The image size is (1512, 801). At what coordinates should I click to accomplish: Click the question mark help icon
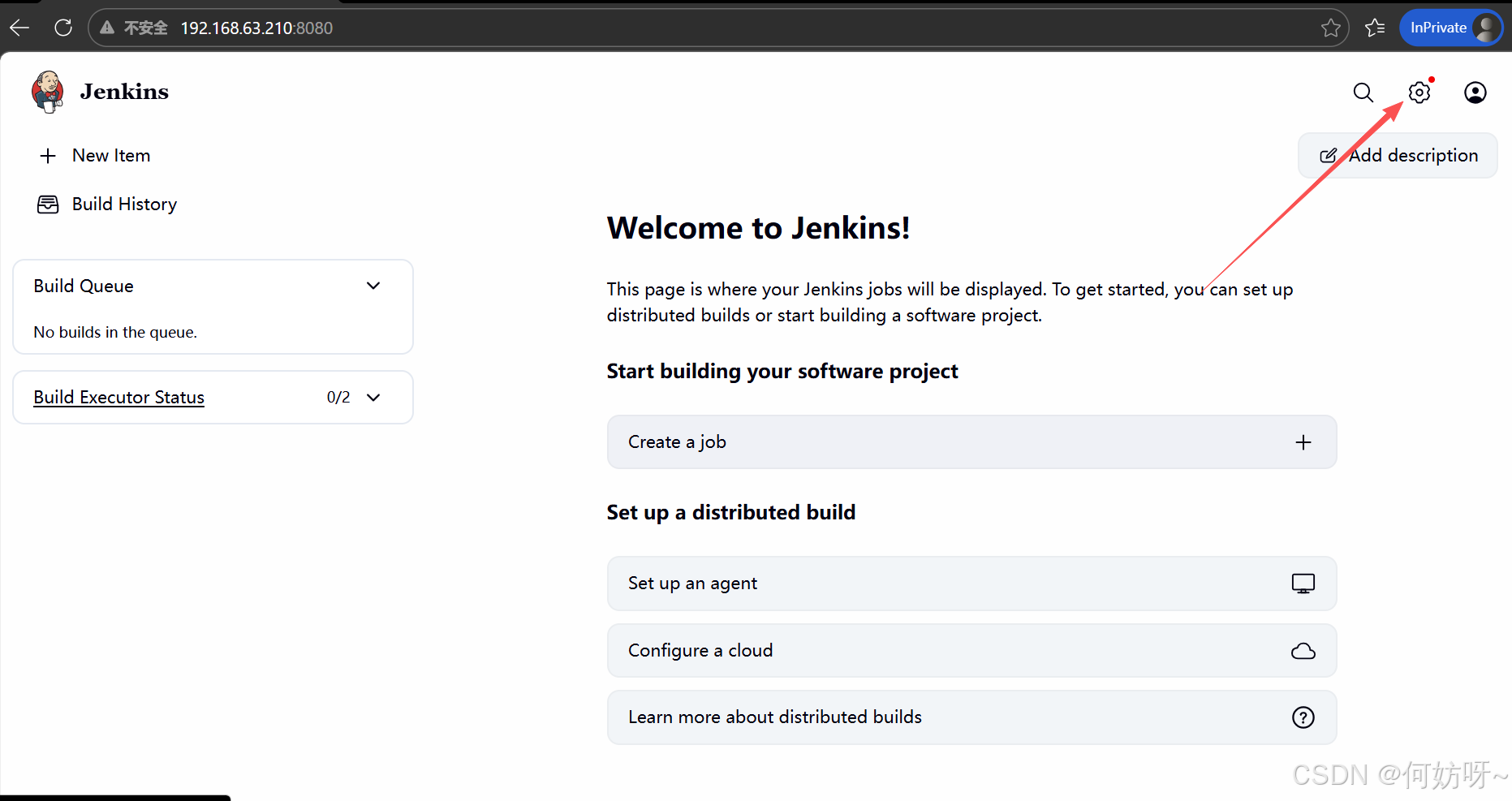point(1303,717)
